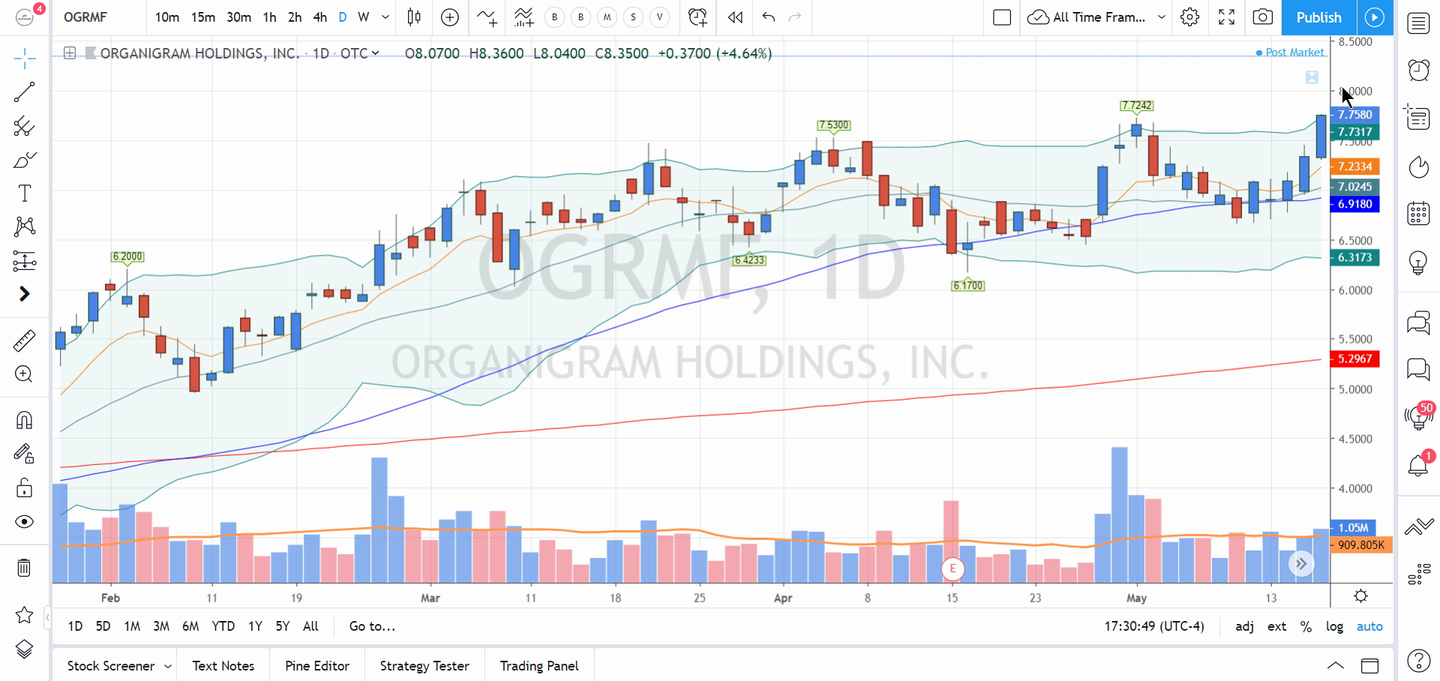Viewport: 1440px width, 681px height.
Task: Select the layout rectangle button
Action: point(1002,17)
